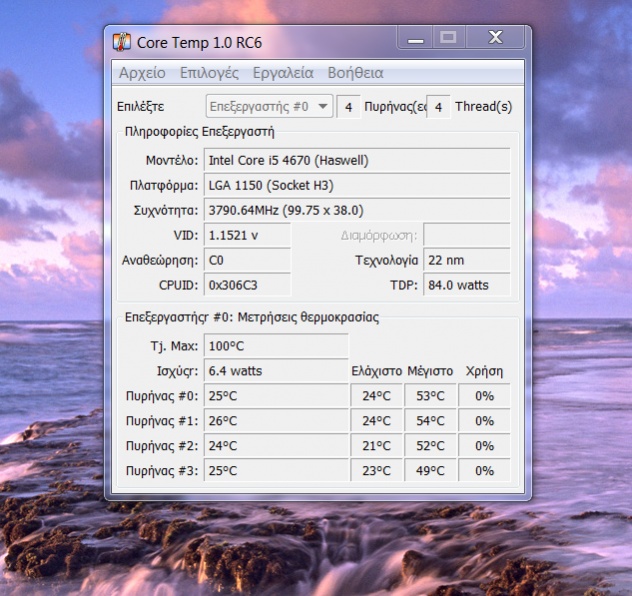Viewport: 632px width, 596px height.
Task: Click the power value 6.4 watts
Action: point(276,371)
